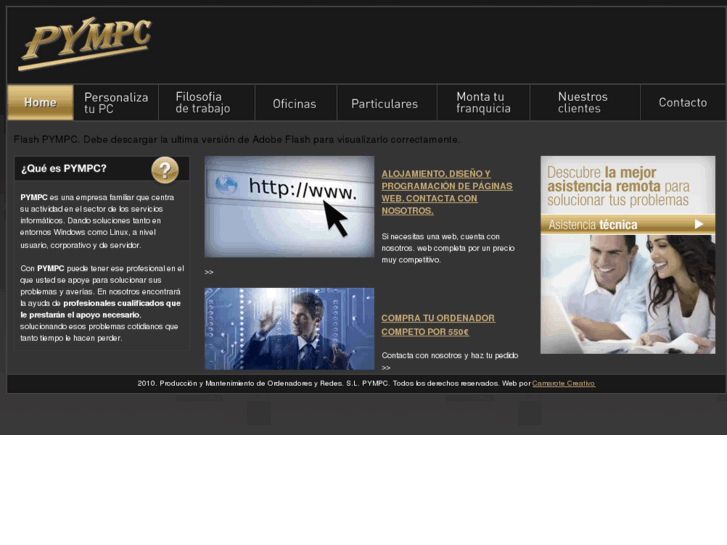Click the >> link after 'haz tu pedido'

(x=386, y=368)
